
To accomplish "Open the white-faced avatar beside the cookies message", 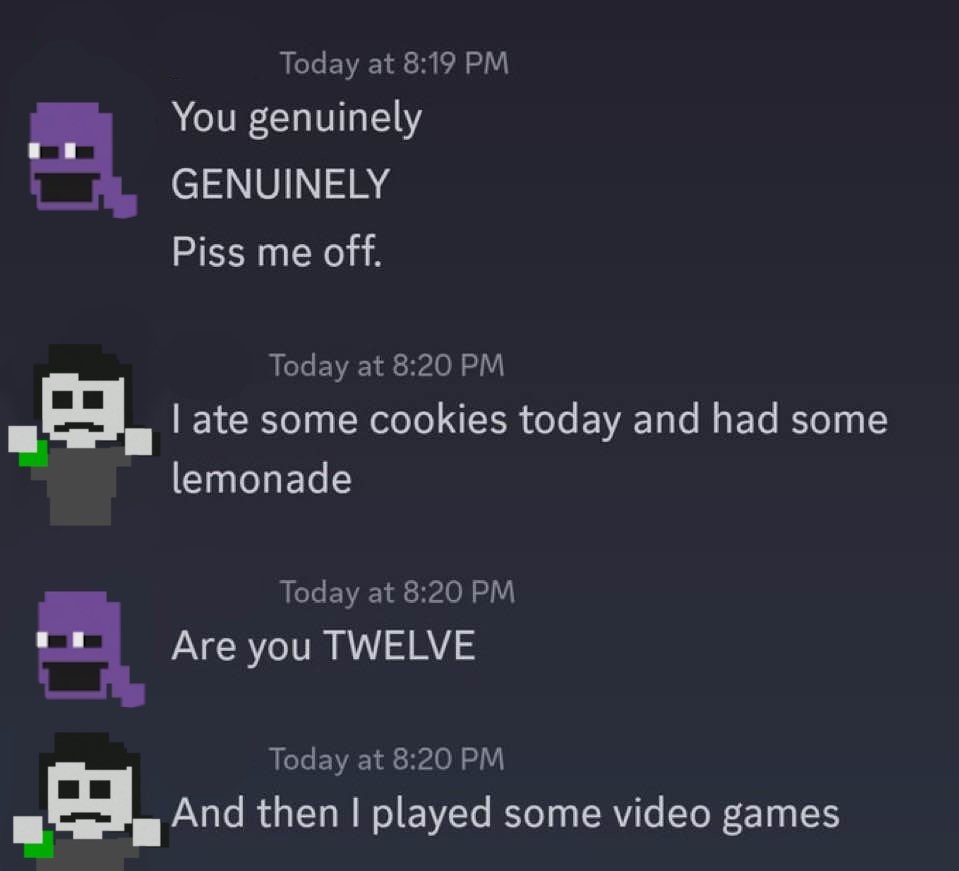I will 81,435.
